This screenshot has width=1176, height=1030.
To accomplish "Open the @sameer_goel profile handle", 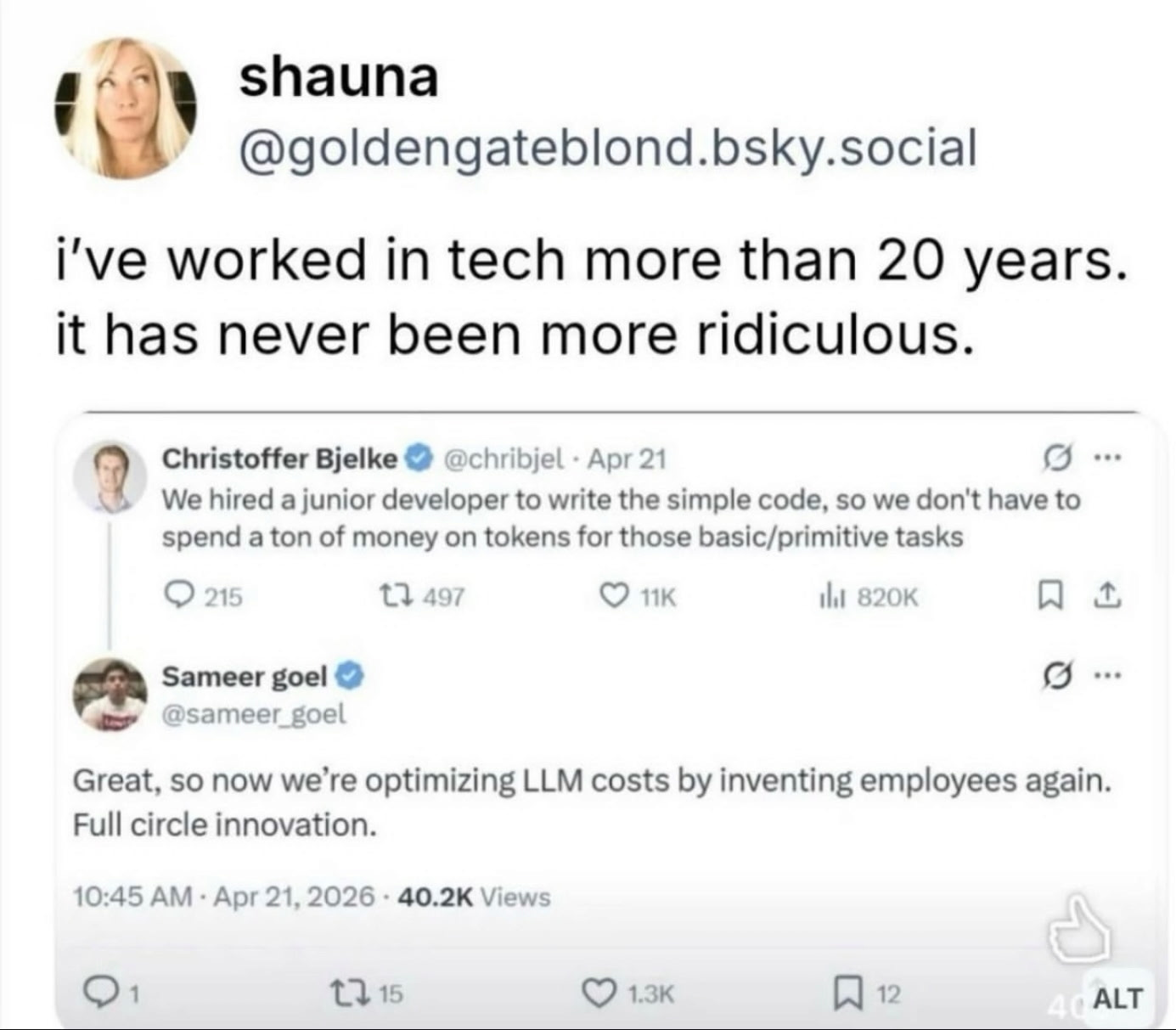I will click(x=254, y=714).
